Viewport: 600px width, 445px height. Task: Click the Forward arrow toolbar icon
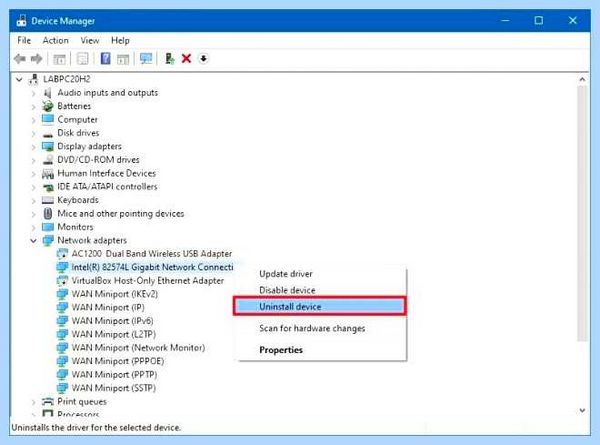(36, 59)
